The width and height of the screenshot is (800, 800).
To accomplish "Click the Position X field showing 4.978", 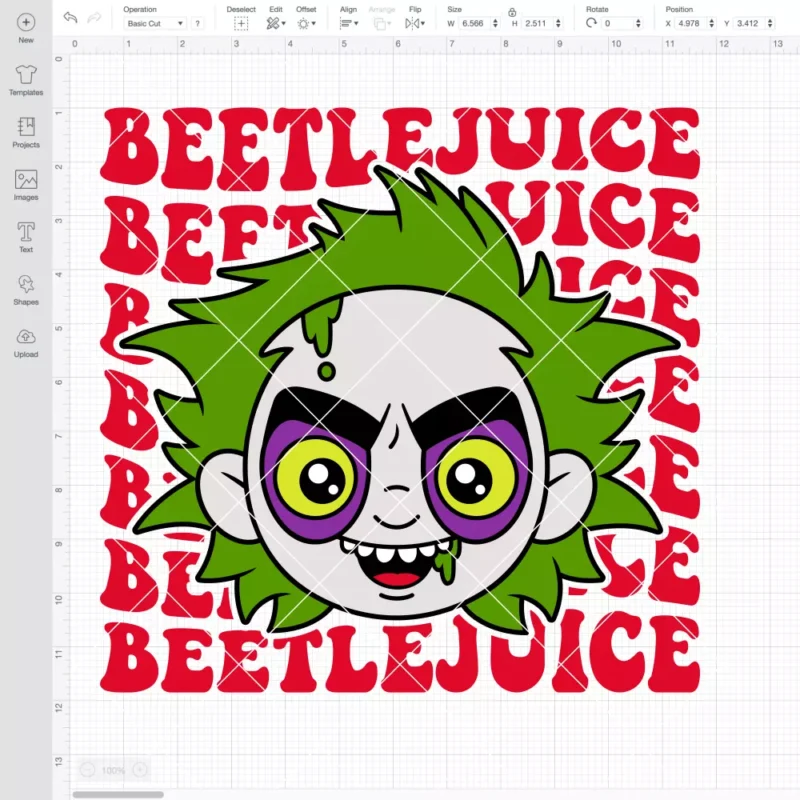I will [x=690, y=23].
